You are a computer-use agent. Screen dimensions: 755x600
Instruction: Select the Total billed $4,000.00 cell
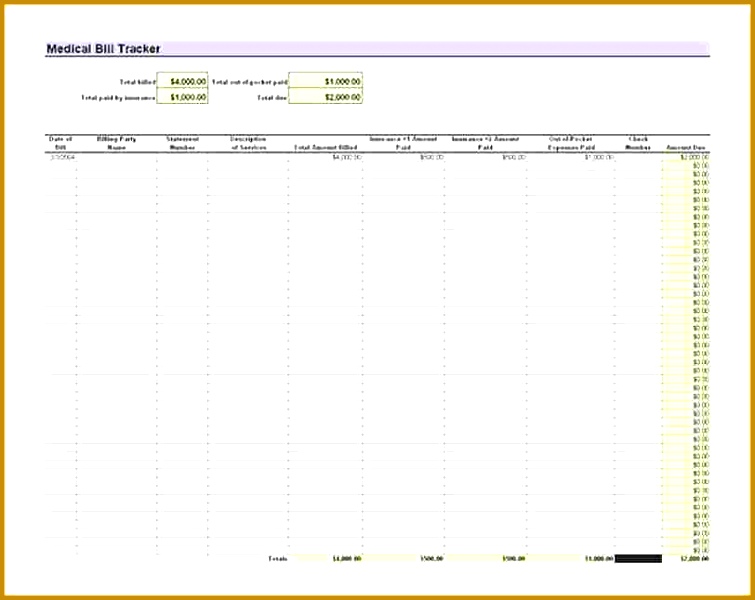[182, 81]
